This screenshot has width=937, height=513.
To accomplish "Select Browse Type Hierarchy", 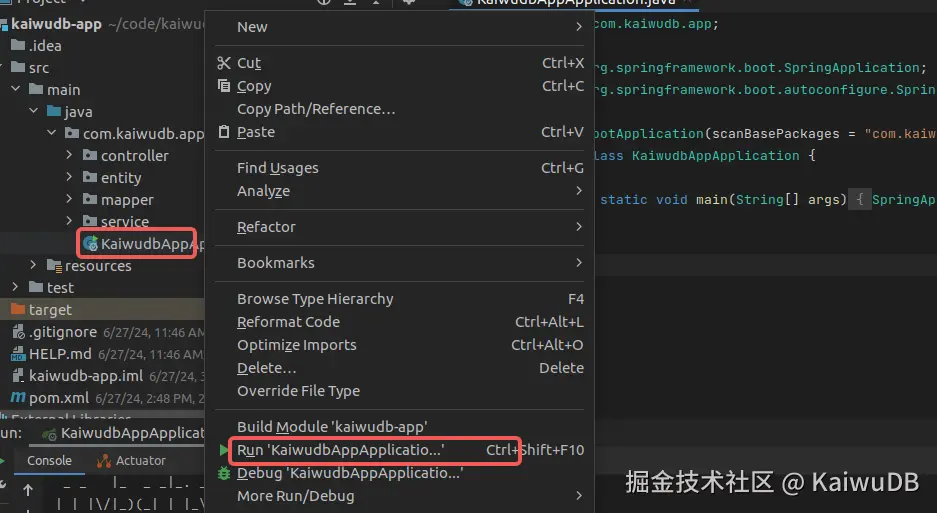I will 399,299.
